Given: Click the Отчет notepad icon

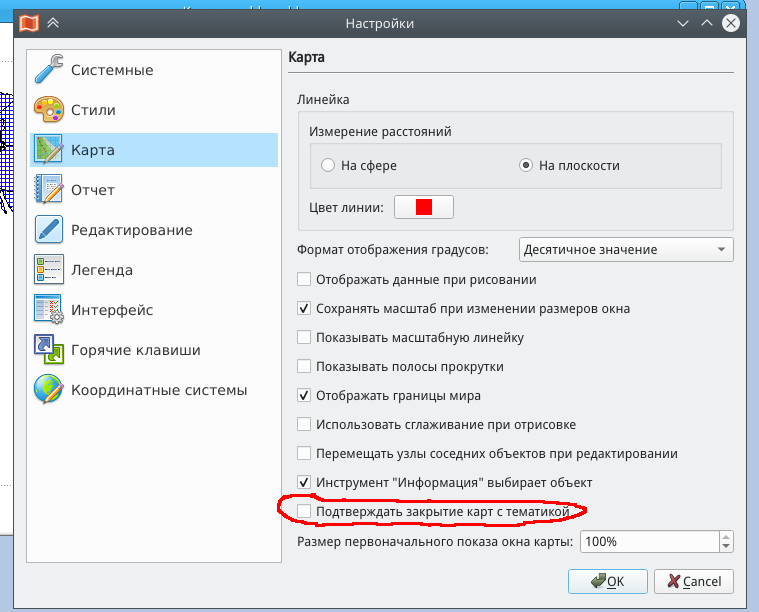Looking at the screenshot, I should [49, 190].
